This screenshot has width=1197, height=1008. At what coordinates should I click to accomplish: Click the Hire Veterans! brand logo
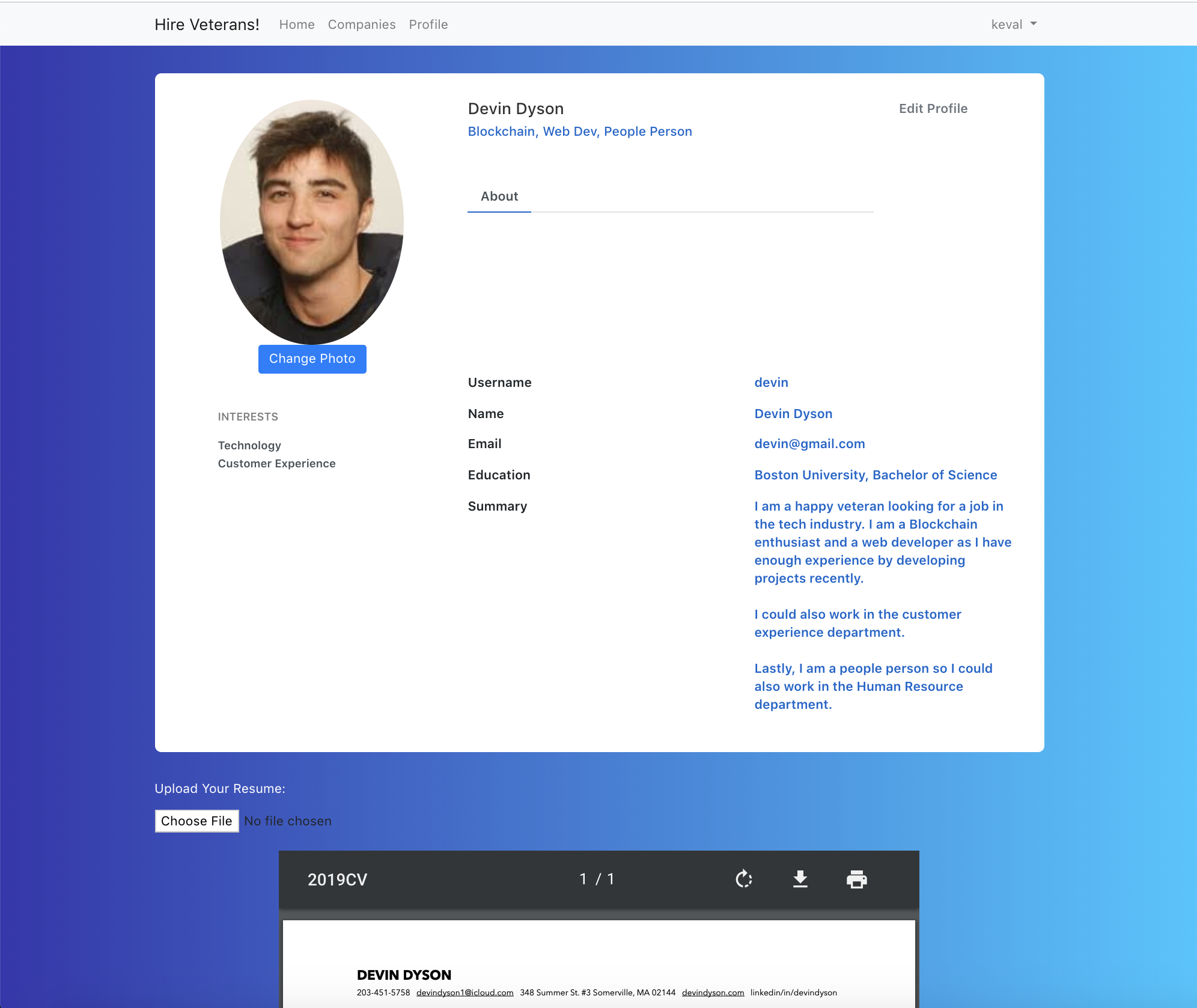point(207,25)
